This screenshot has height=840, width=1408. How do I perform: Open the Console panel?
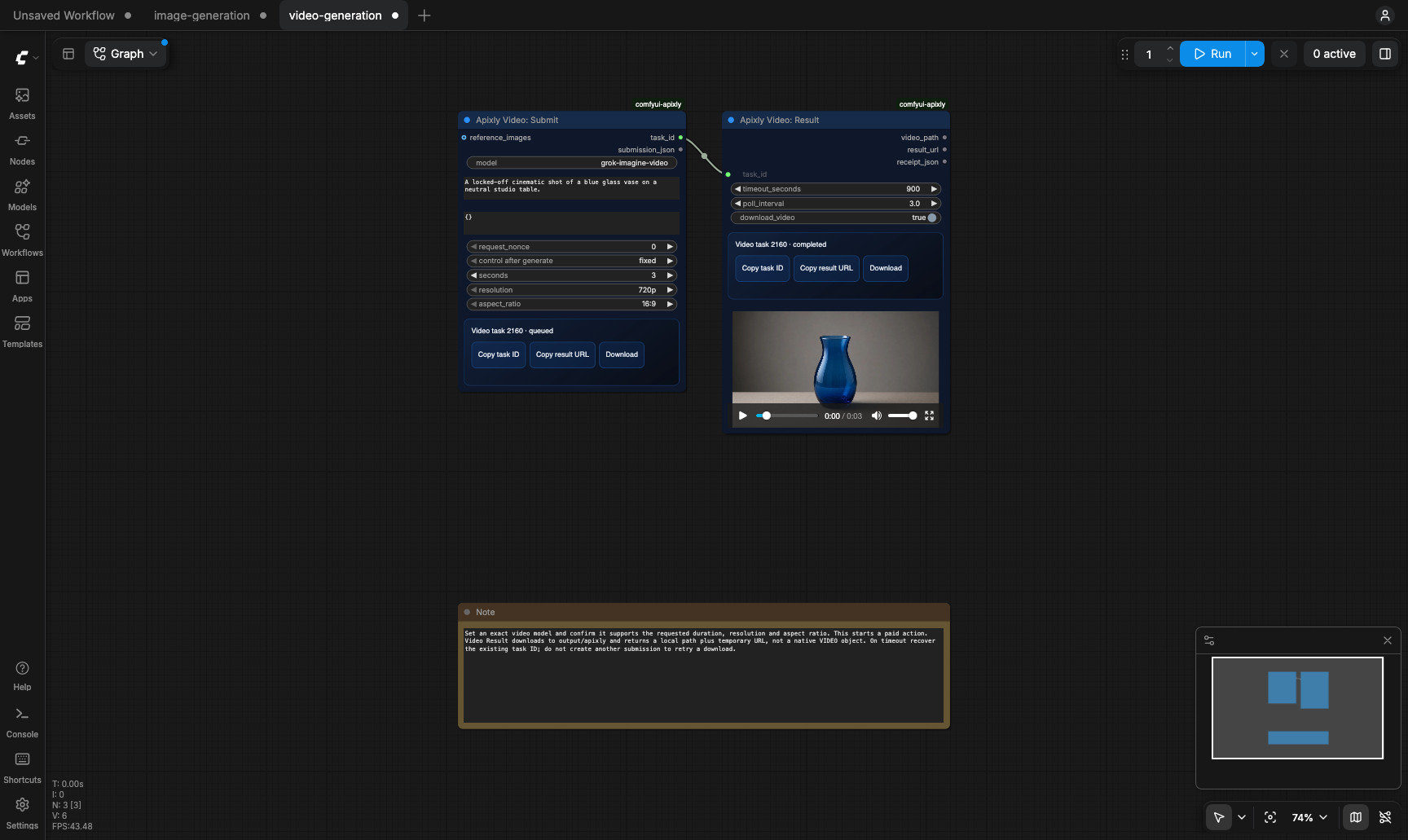coord(22,722)
